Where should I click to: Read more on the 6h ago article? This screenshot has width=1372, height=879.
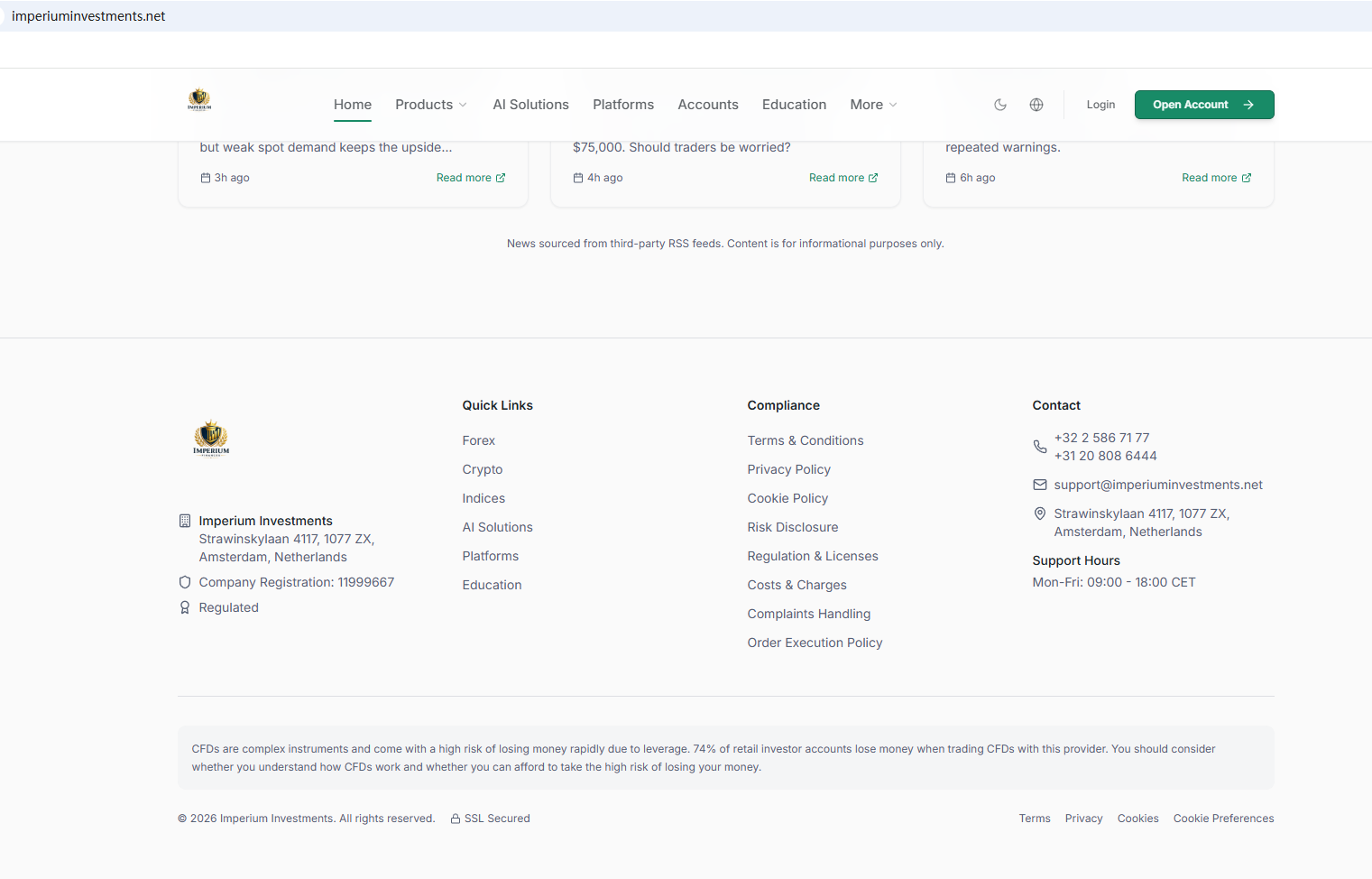[1215, 178]
